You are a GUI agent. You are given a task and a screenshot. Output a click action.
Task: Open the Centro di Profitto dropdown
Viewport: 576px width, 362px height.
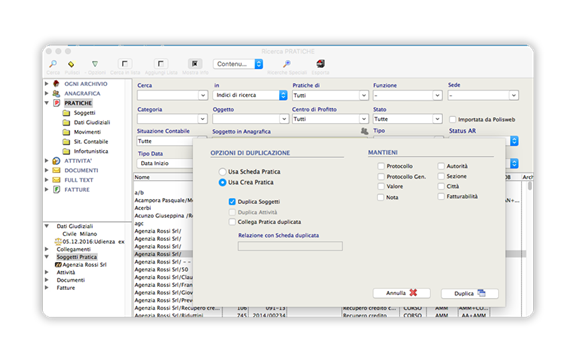click(330, 119)
